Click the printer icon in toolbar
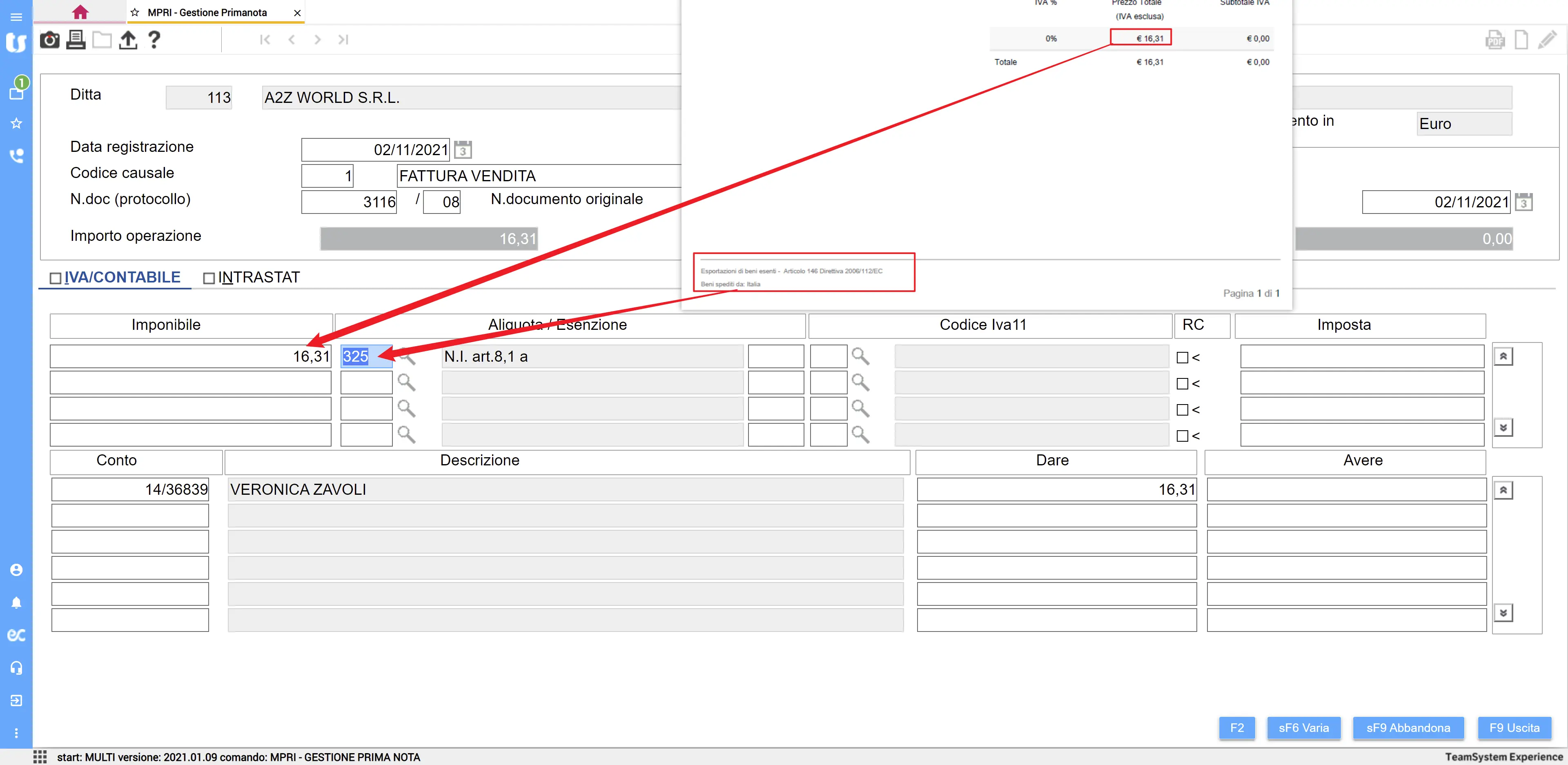The width and height of the screenshot is (1568, 765). [x=76, y=40]
